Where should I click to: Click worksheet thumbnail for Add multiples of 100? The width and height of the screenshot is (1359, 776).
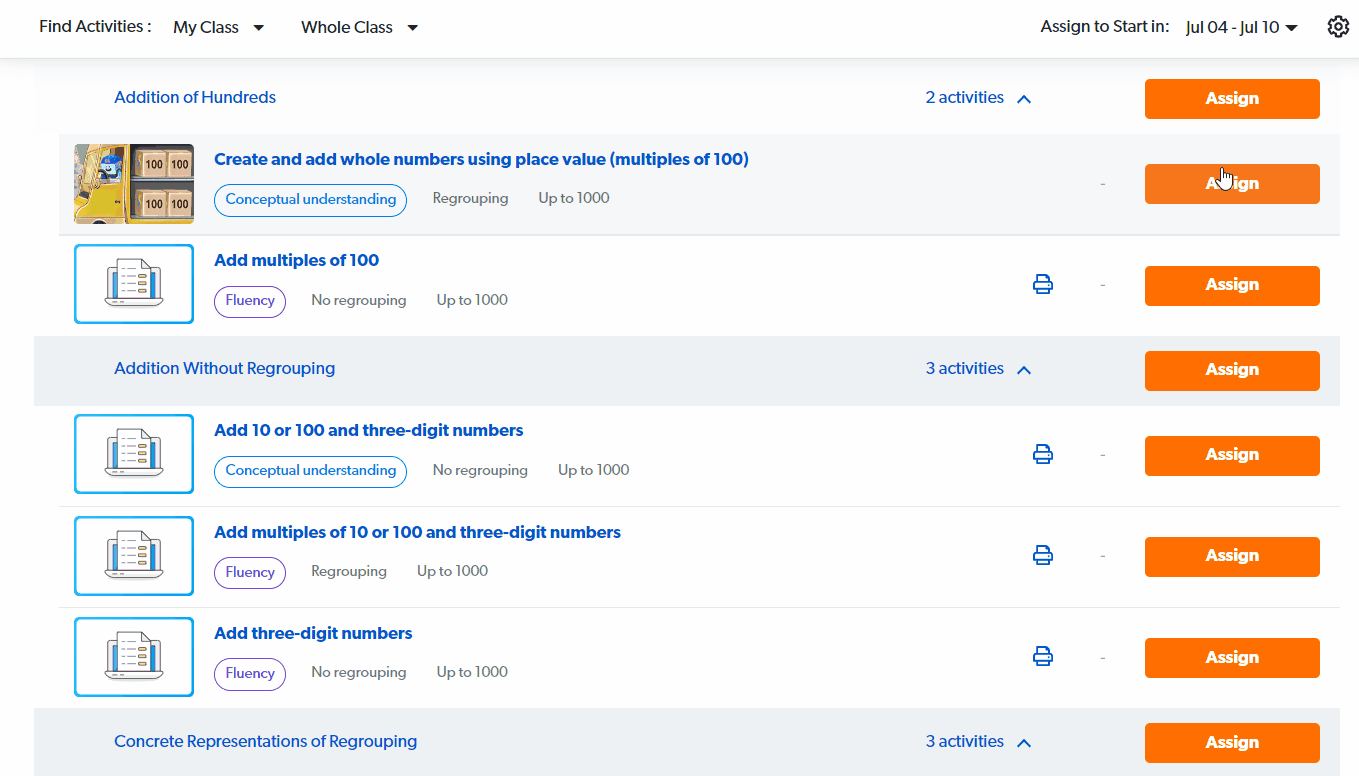pyautogui.click(x=134, y=284)
